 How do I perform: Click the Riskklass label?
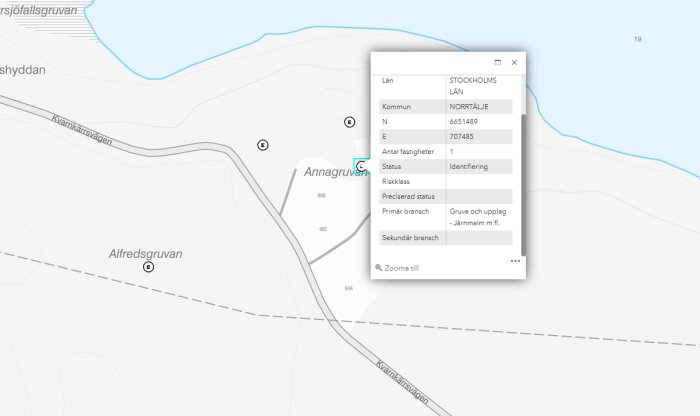[x=396, y=182]
